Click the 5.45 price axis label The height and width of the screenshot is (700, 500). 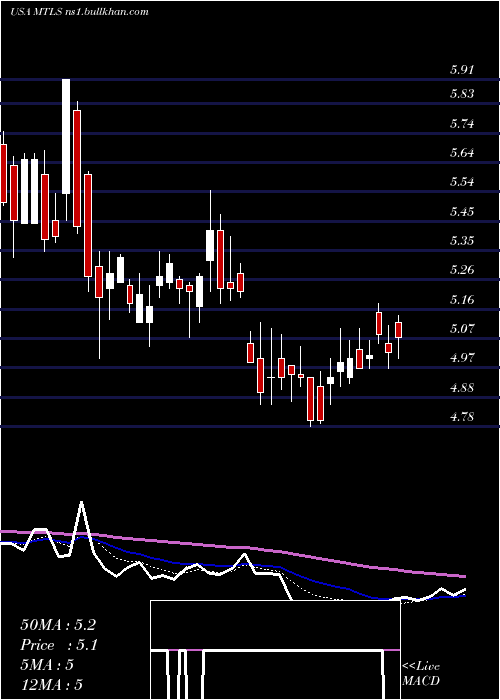(x=462, y=212)
